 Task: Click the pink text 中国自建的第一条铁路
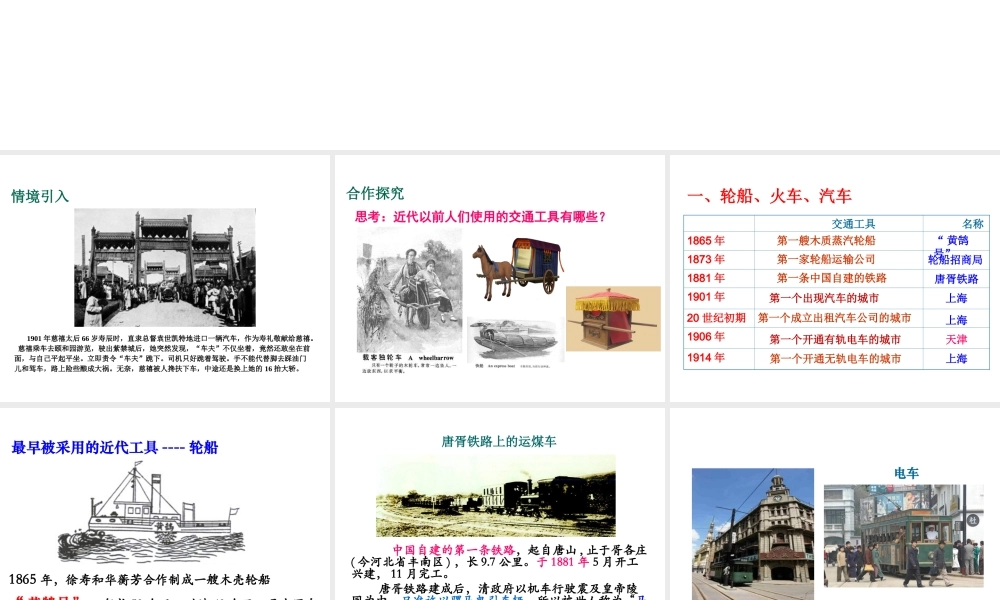453,550
